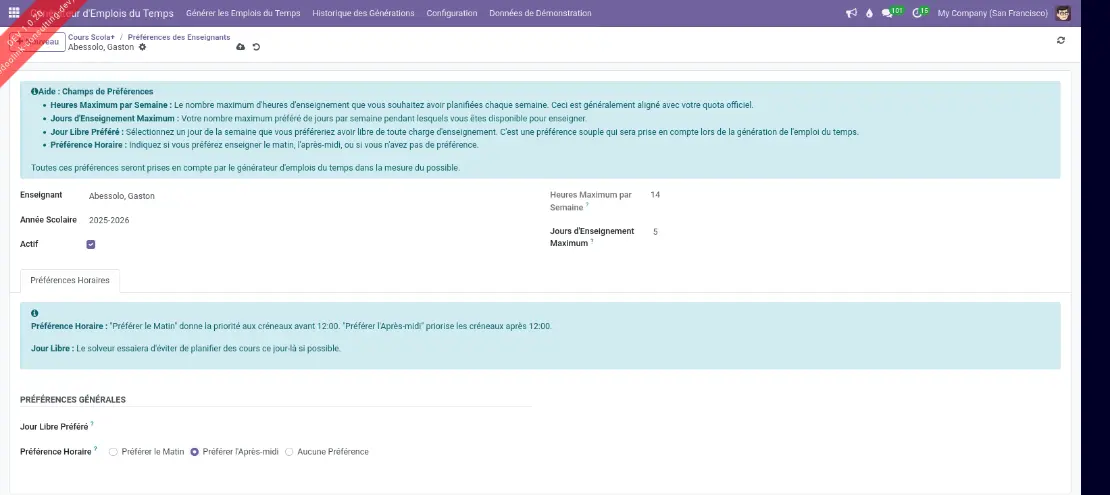
Task: Open the Configuration menu
Action: [x=451, y=13]
